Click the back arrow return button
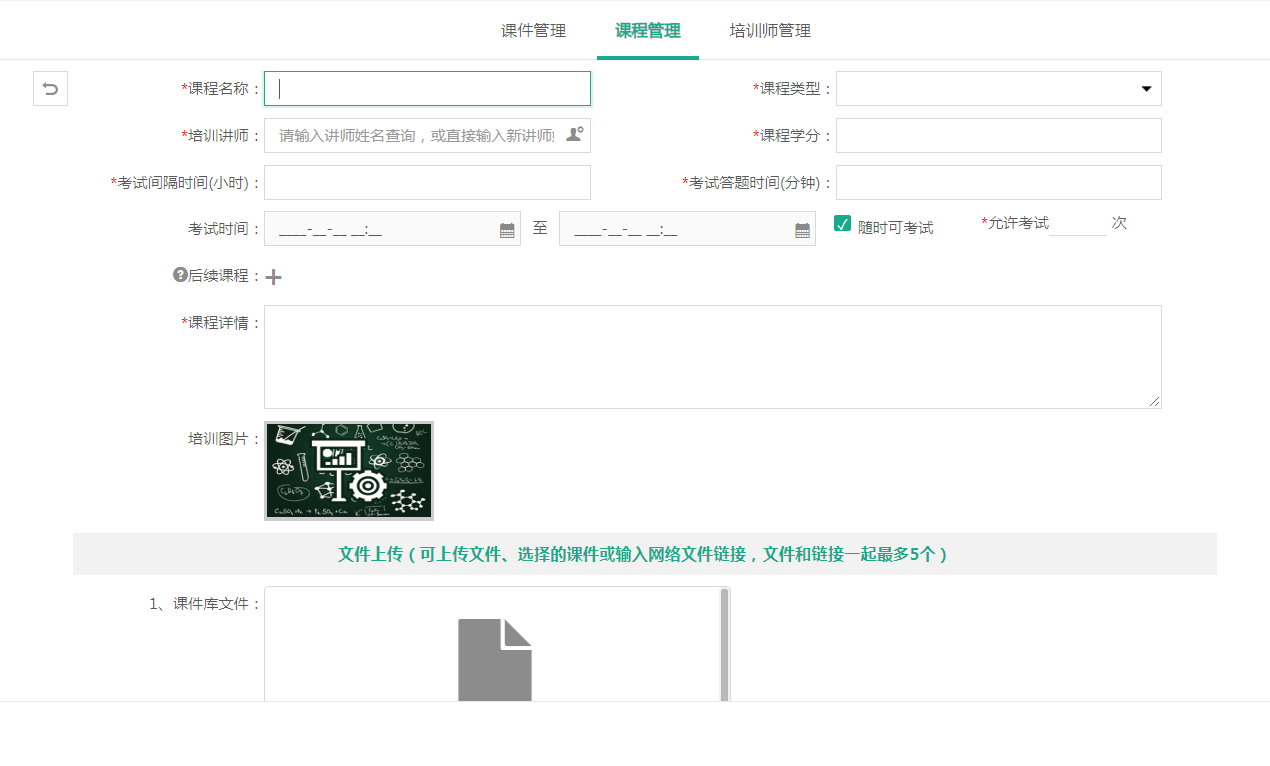Viewport: 1270px width, 766px height. tap(50, 89)
